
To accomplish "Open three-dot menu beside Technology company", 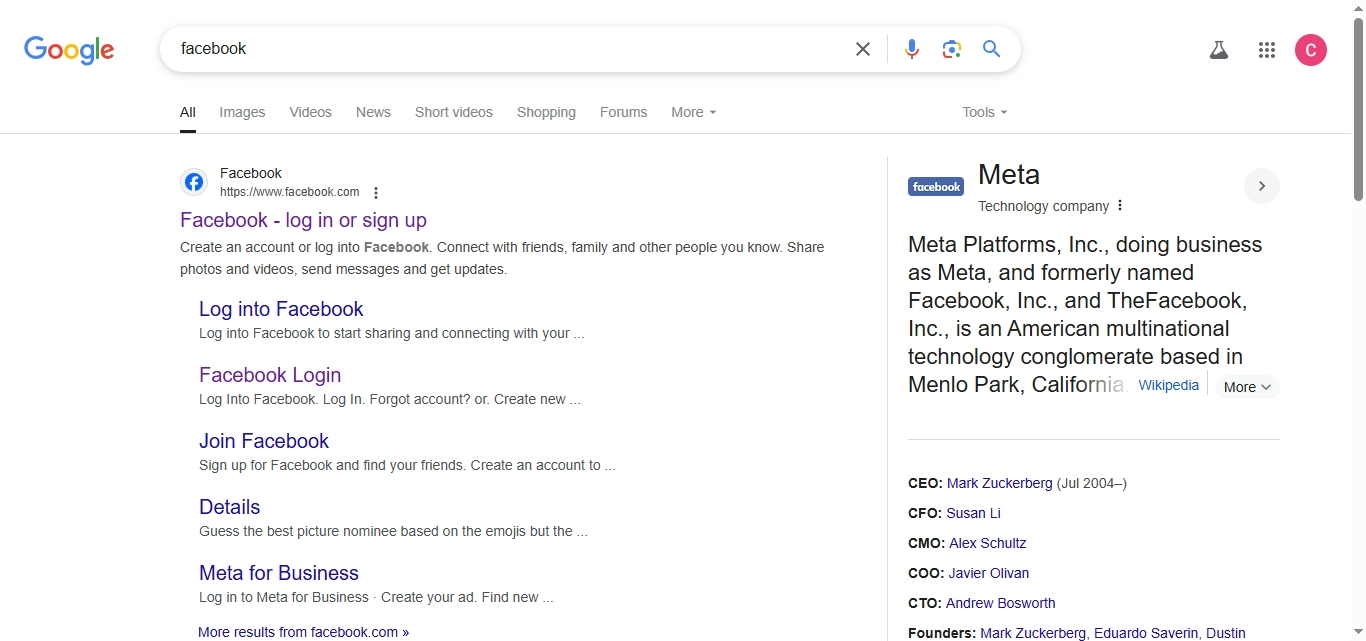I will (1120, 206).
